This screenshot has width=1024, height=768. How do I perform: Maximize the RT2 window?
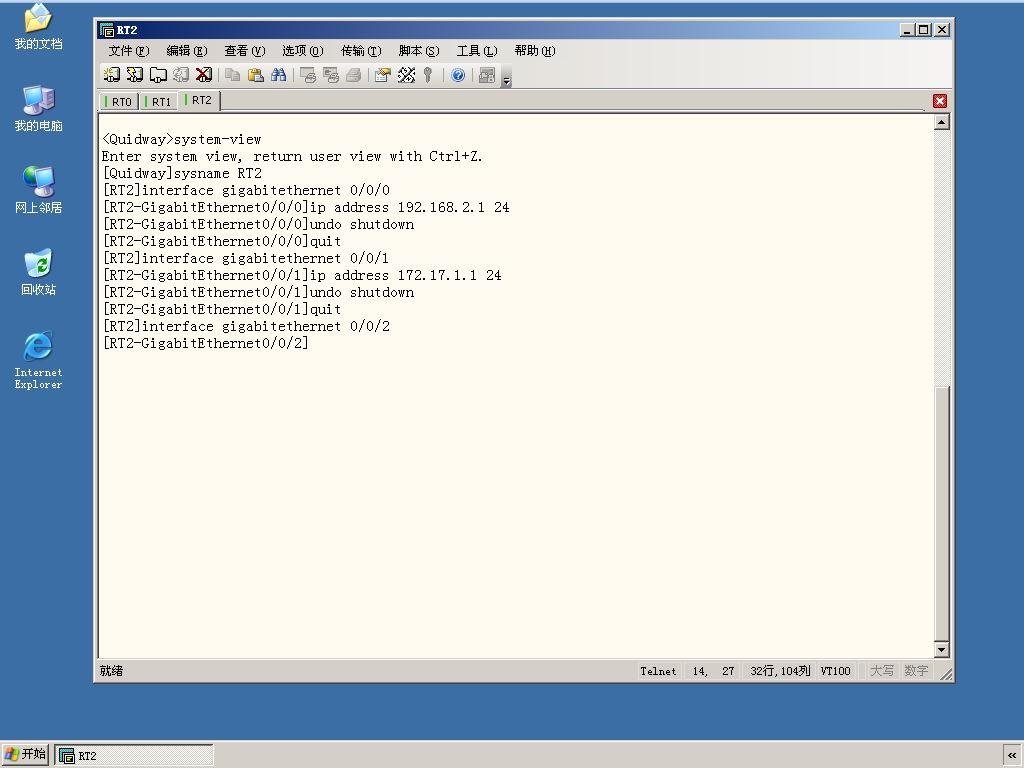point(923,29)
